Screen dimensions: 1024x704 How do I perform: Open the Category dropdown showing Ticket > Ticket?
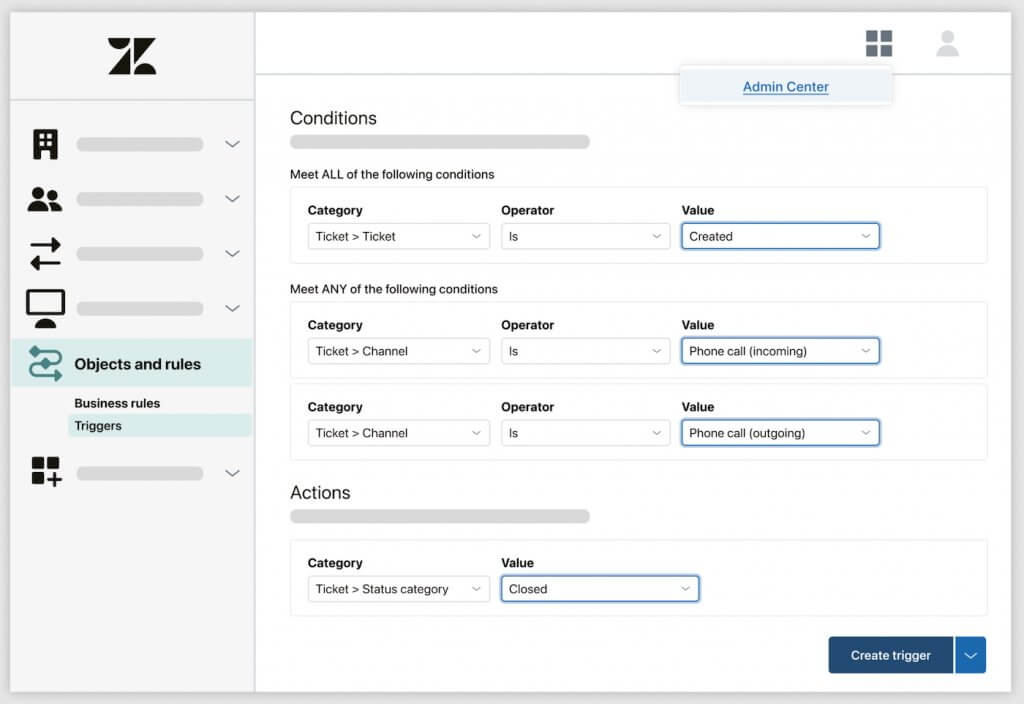pyautogui.click(x=398, y=236)
